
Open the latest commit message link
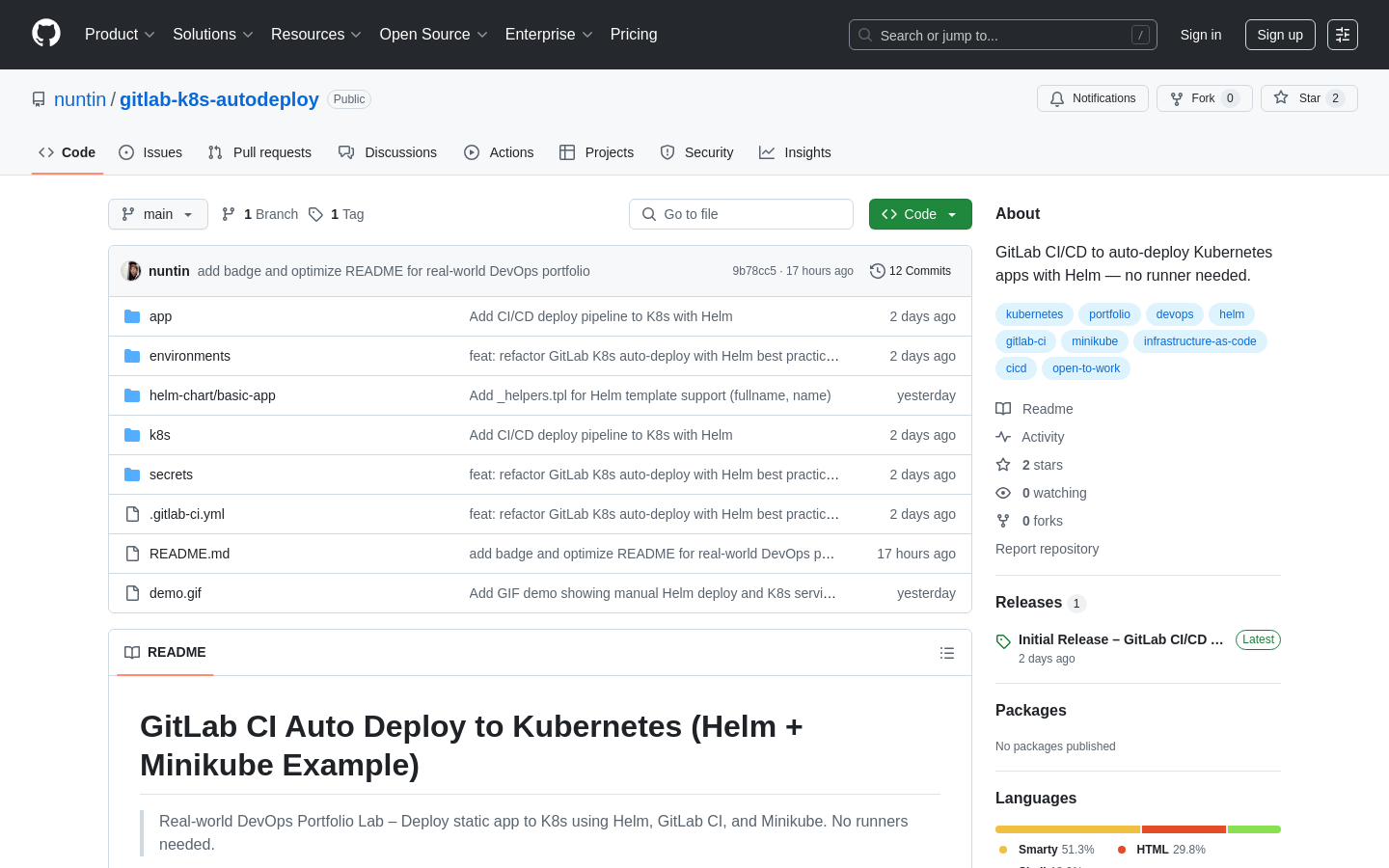coord(394,271)
